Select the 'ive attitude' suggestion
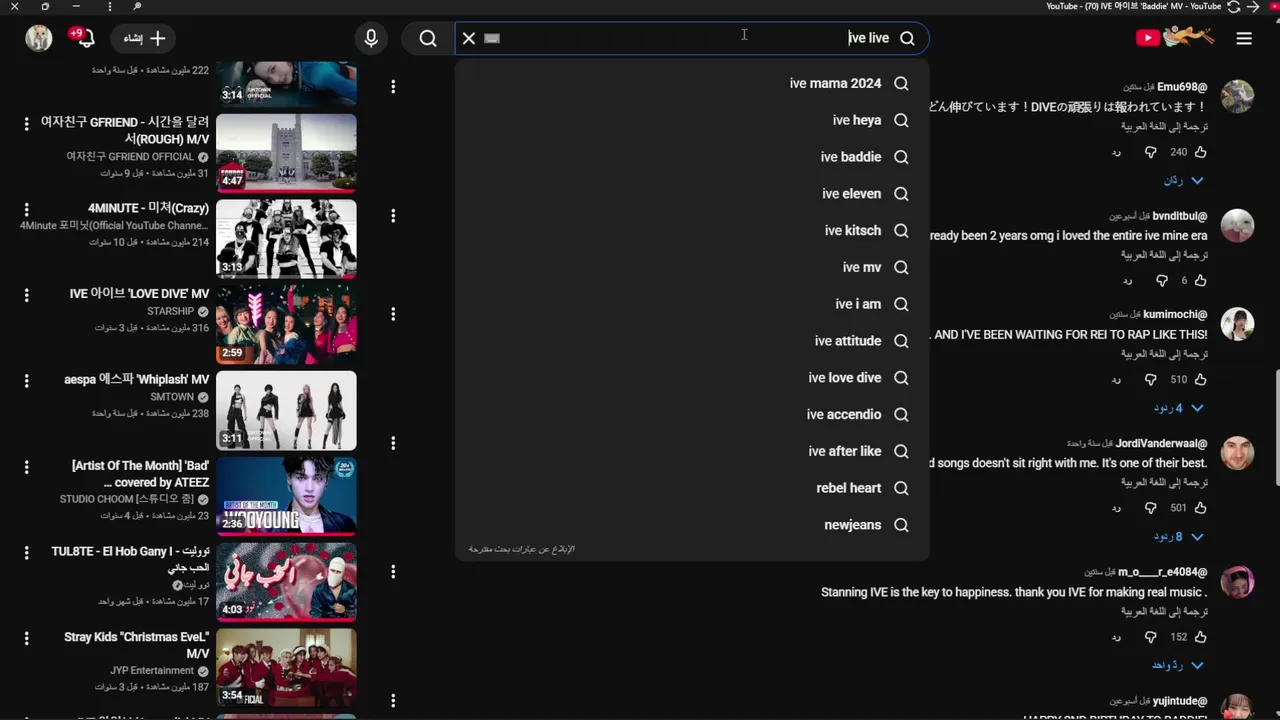The width and height of the screenshot is (1280, 720). pos(692,341)
